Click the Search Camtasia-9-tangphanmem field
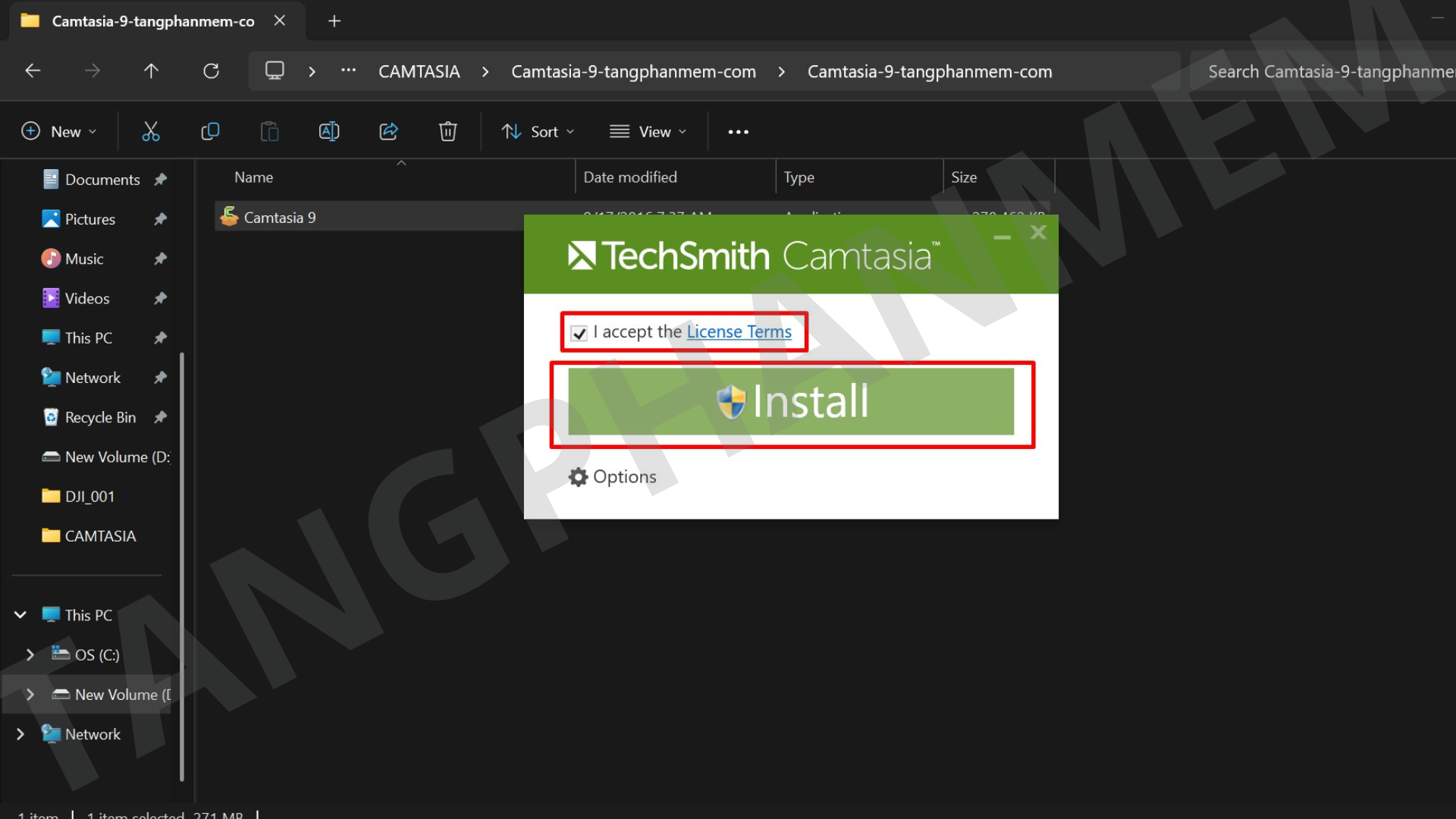Screen dimensions: 1456x819 point(1323,72)
